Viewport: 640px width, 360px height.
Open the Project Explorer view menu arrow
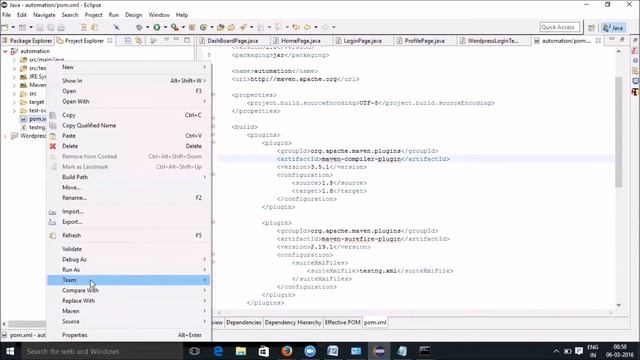coord(167,40)
